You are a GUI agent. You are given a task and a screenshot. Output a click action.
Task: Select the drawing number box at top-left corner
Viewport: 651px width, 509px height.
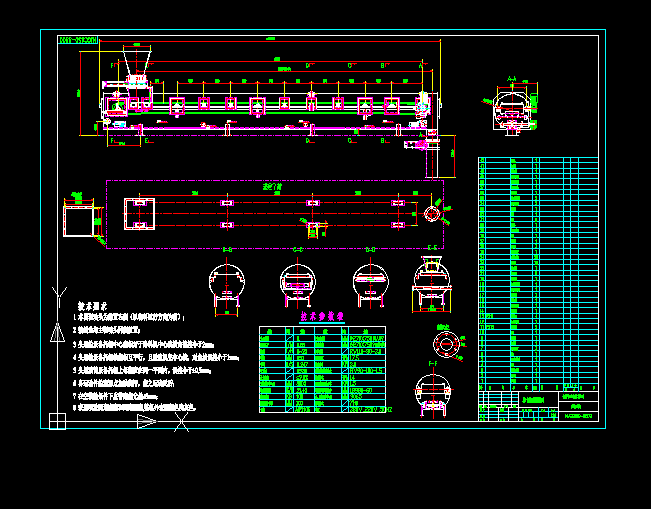78,40
